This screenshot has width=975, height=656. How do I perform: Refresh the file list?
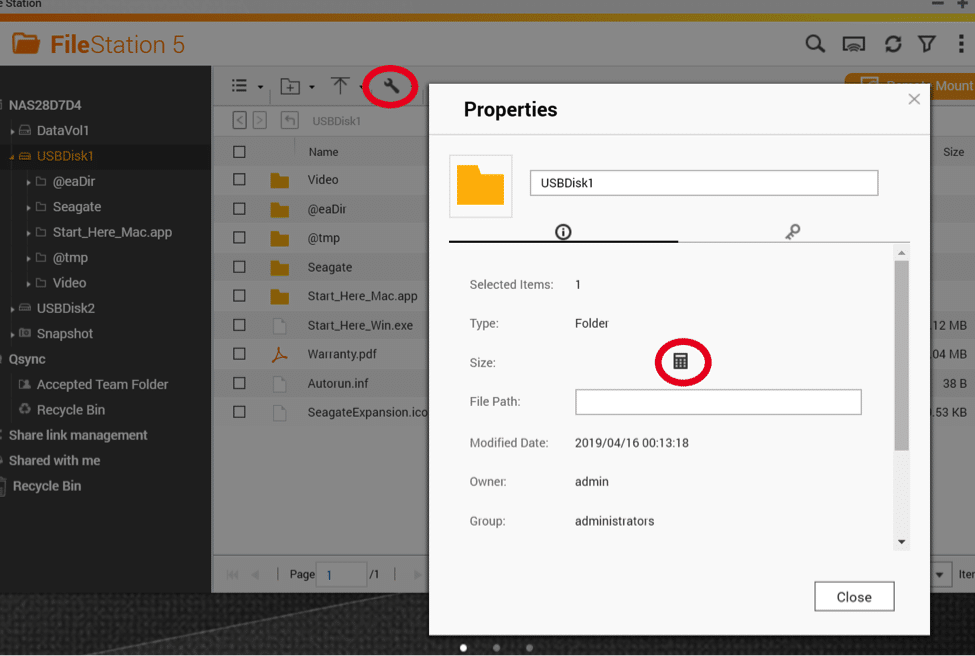pyautogui.click(x=893, y=44)
